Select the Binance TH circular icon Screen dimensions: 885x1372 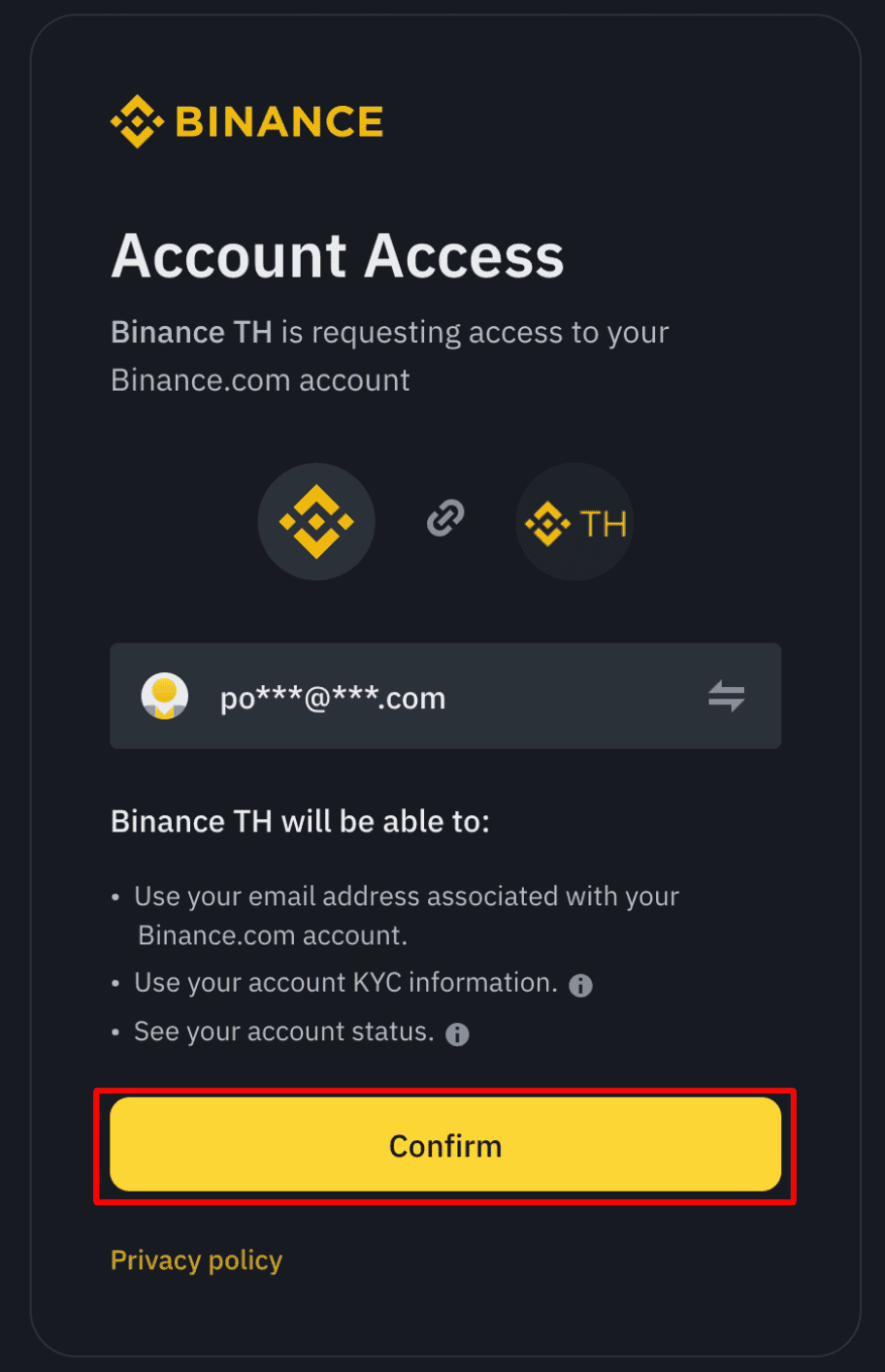(574, 521)
